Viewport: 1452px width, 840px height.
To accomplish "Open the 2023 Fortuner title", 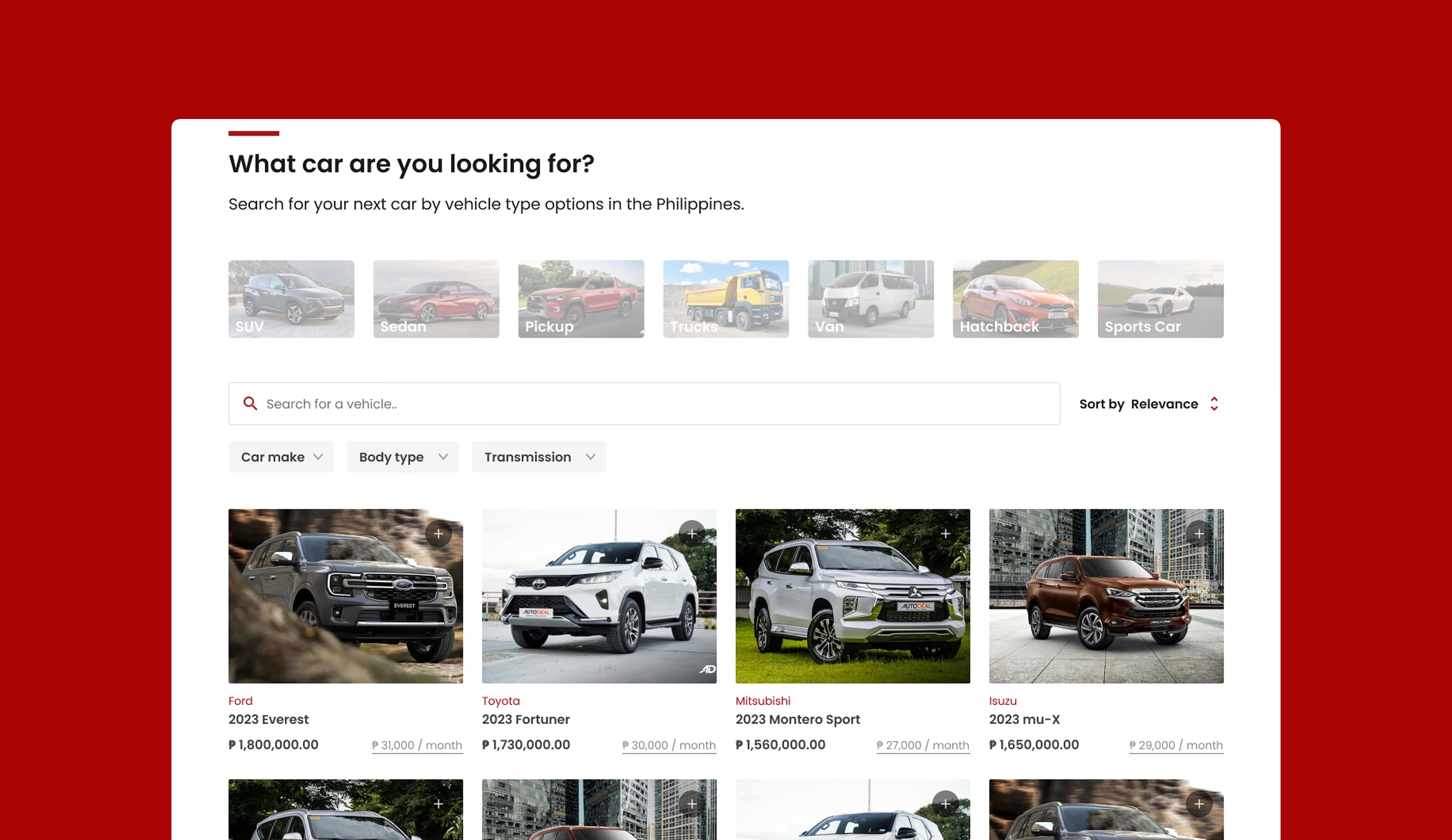I will [525, 719].
